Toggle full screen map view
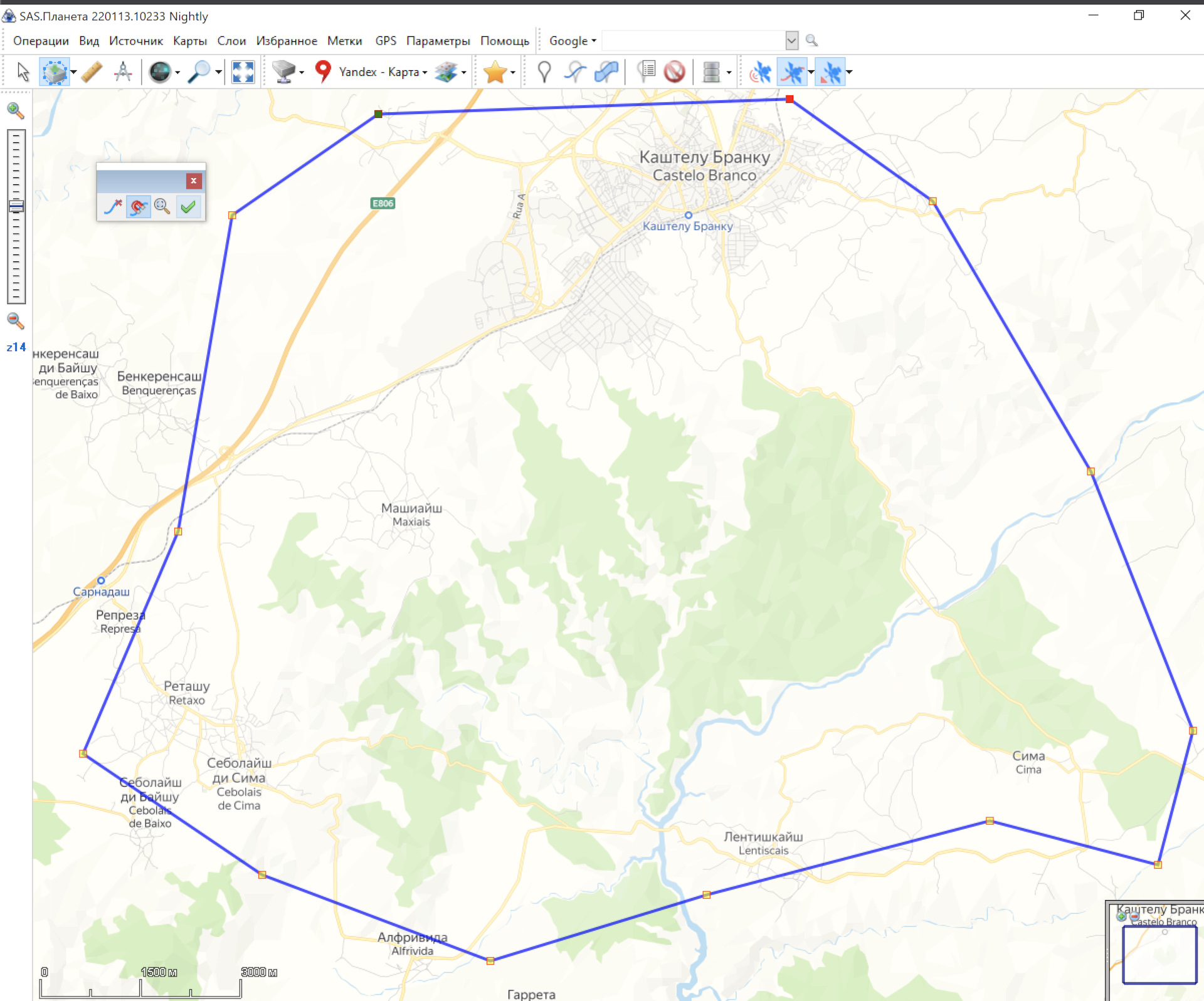Viewport: 1204px width, 1001px height. [243, 72]
